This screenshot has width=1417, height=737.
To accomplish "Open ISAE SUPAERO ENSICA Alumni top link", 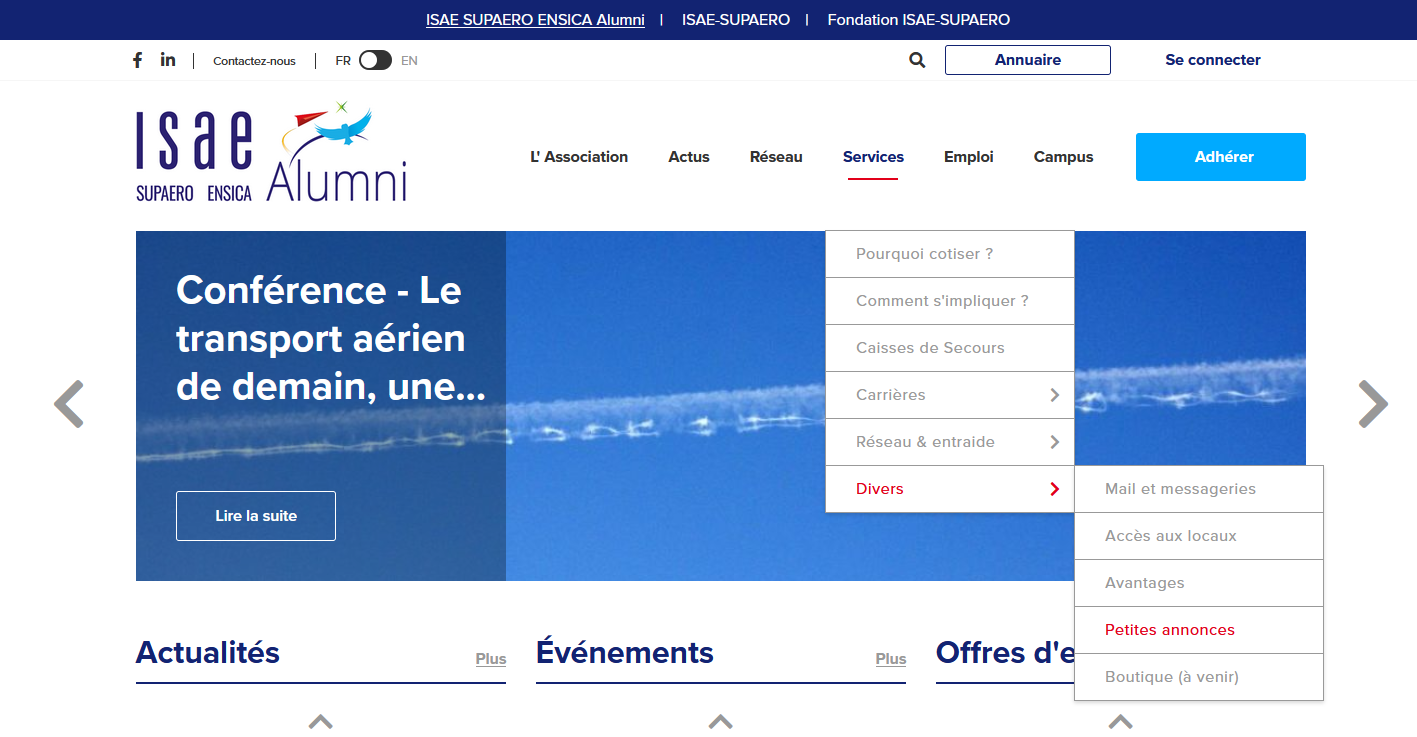I will tap(535, 20).
